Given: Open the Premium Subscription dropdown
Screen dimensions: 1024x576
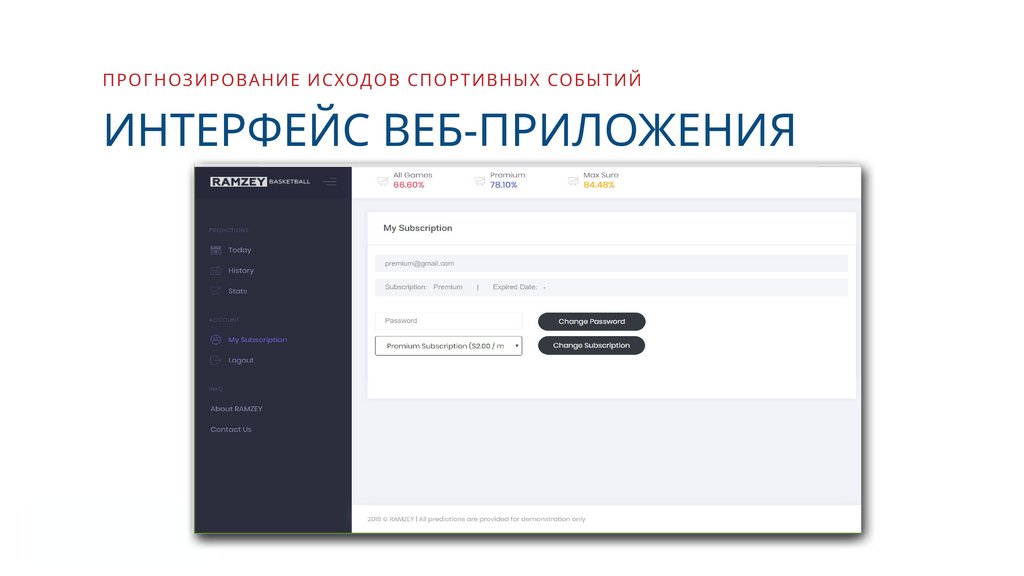Looking at the screenshot, I should point(449,346).
